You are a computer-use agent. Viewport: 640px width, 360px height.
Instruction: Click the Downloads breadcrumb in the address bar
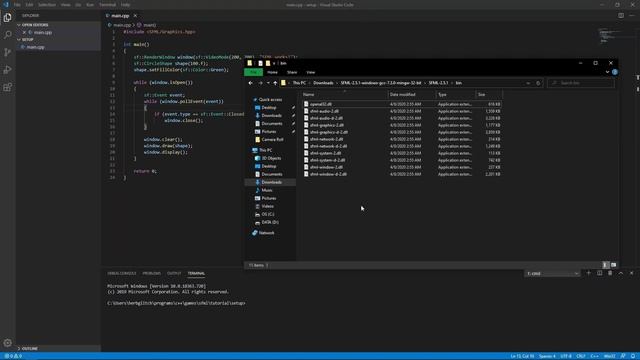pos(323,83)
